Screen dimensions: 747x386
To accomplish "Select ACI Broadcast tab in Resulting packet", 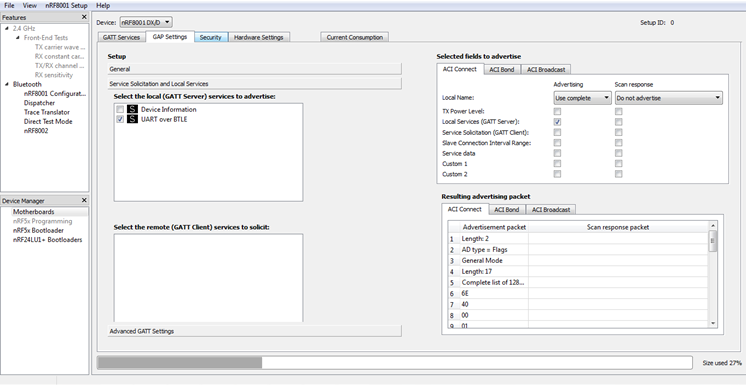I will 551,210.
